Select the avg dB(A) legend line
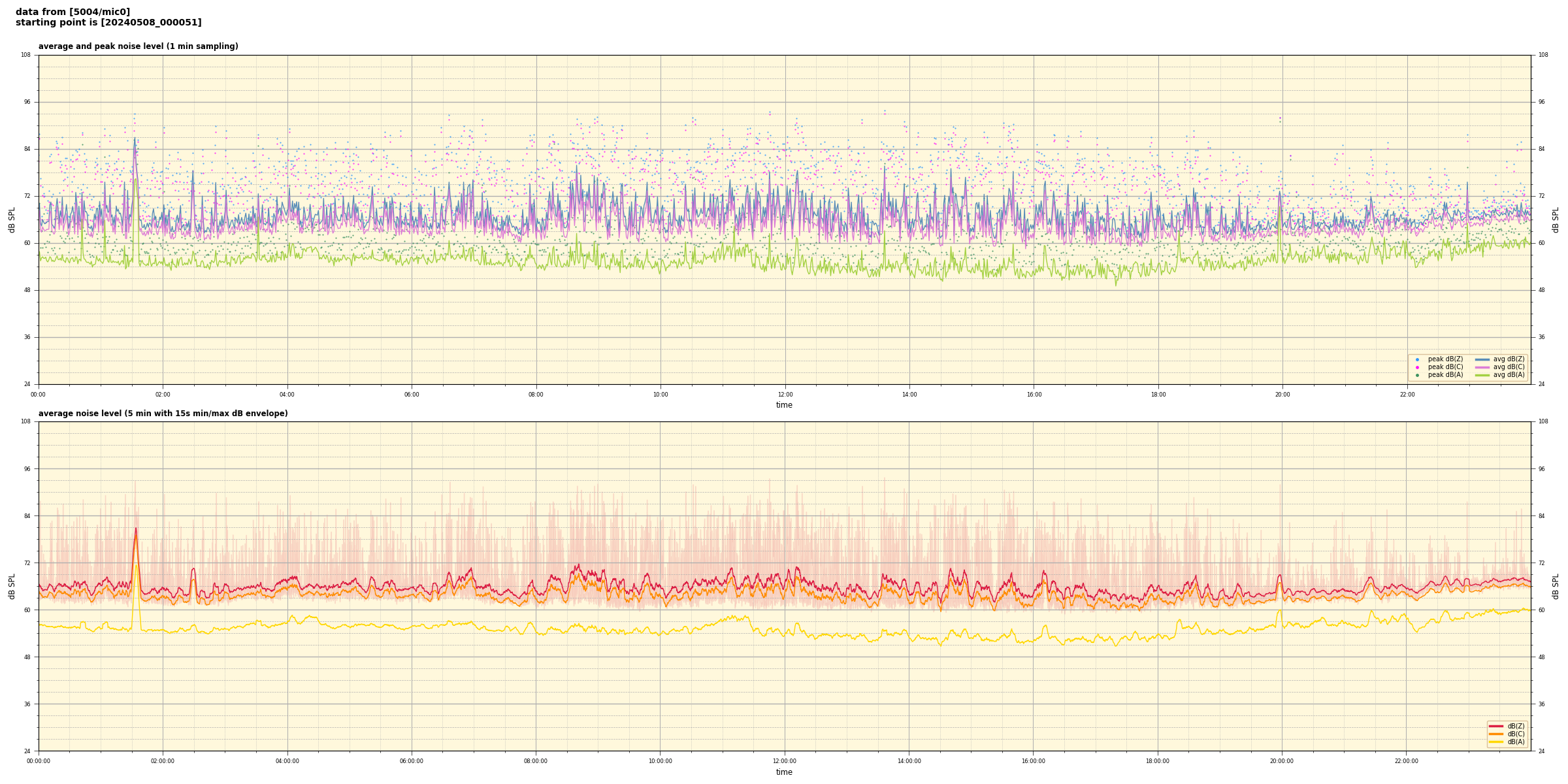1568x784 pixels. (x=1482, y=375)
